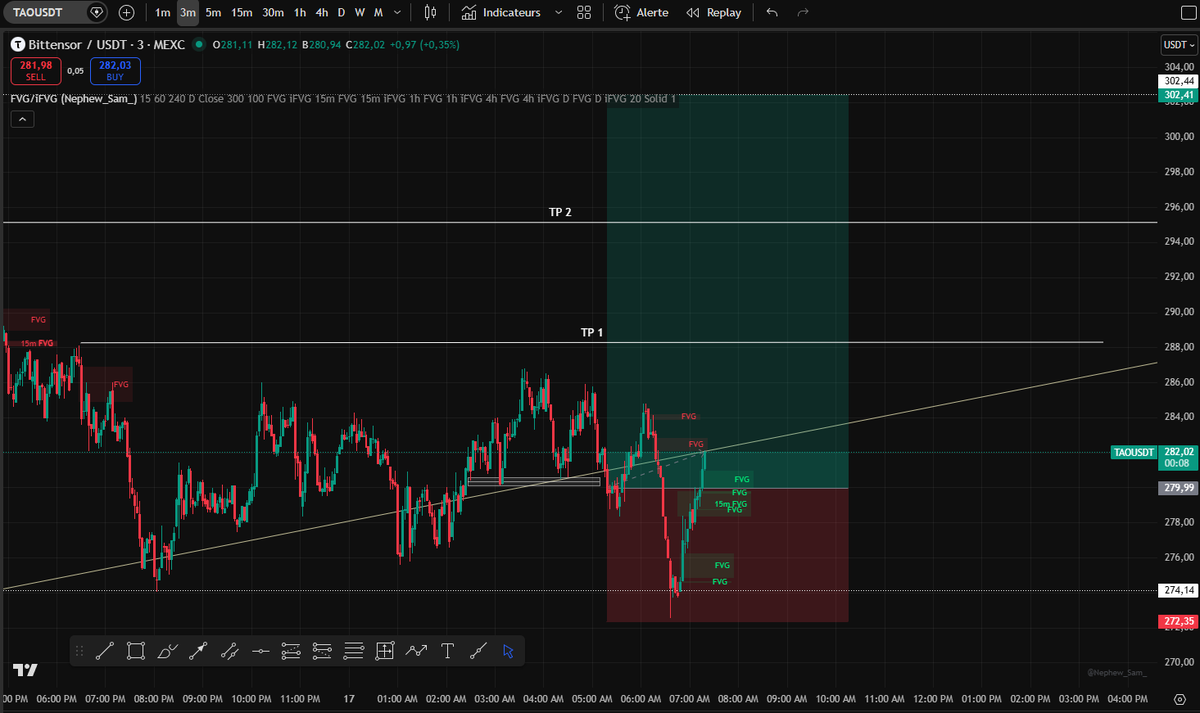This screenshot has width=1200, height=713.
Task: Select the rectangle drawing tool
Action: (136, 651)
